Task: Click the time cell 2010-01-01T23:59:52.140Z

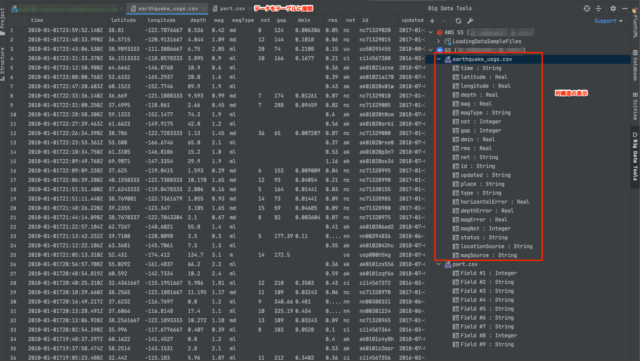Action: [x=66, y=30]
